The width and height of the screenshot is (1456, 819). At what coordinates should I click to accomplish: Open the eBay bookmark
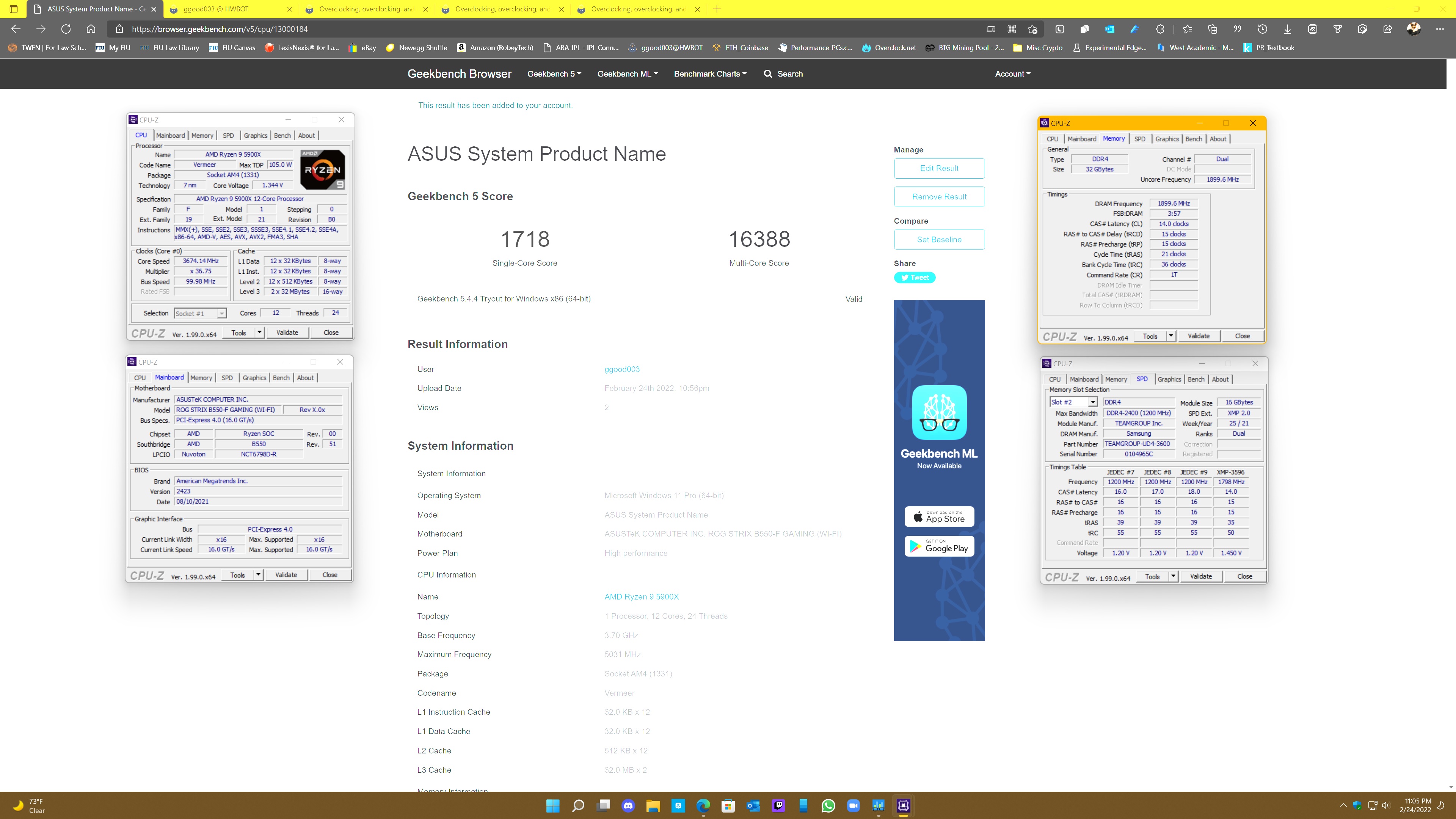point(362,47)
